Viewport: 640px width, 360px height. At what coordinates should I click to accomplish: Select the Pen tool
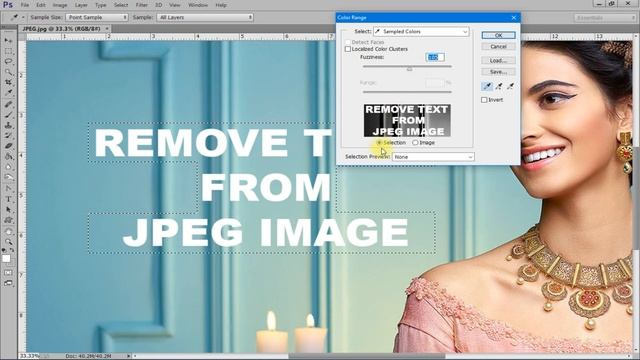(8, 189)
